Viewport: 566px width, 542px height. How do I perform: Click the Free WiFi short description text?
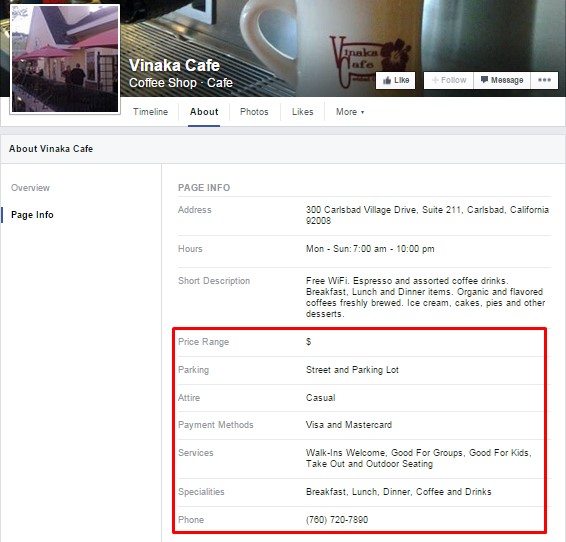(425, 297)
